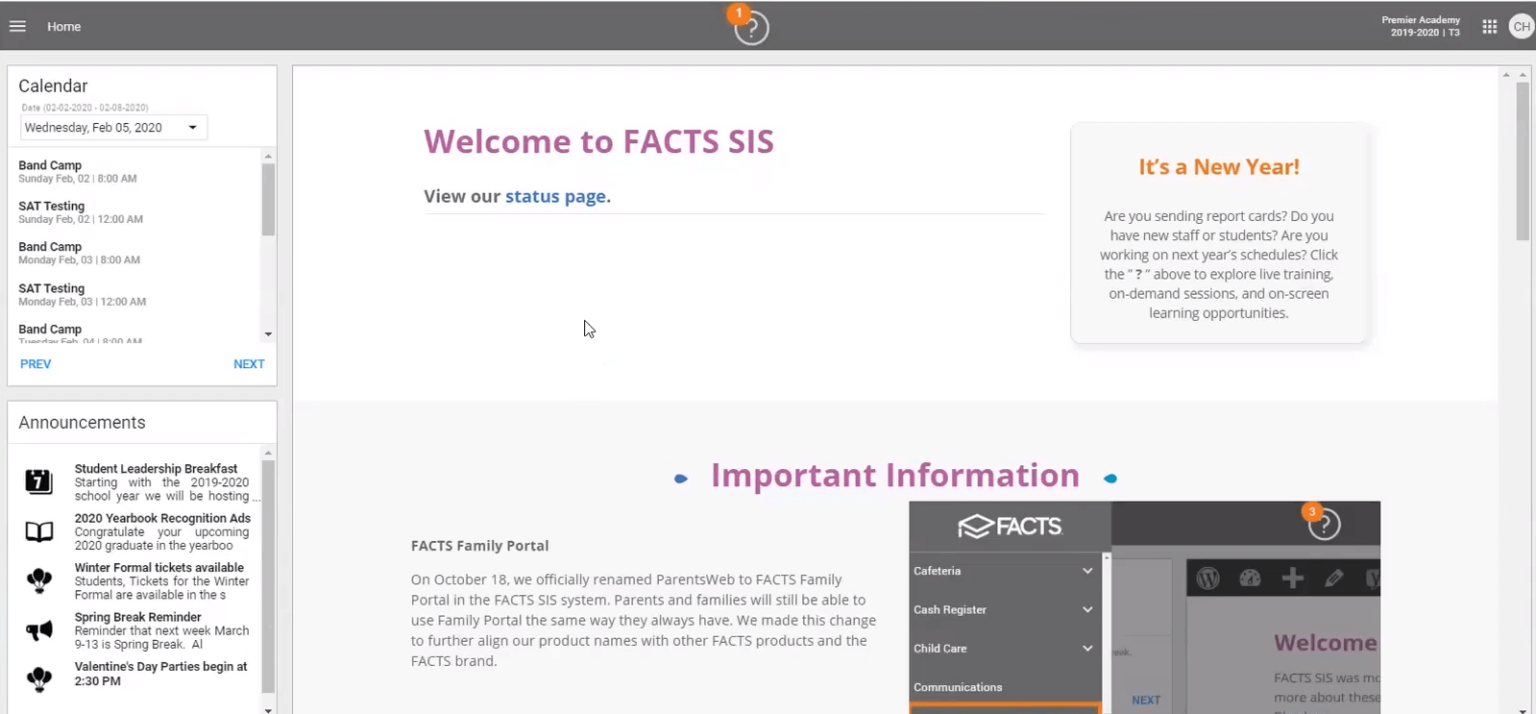1536x714 pixels.
Task: Click PREV in the Calendar panel
Action: [35, 363]
